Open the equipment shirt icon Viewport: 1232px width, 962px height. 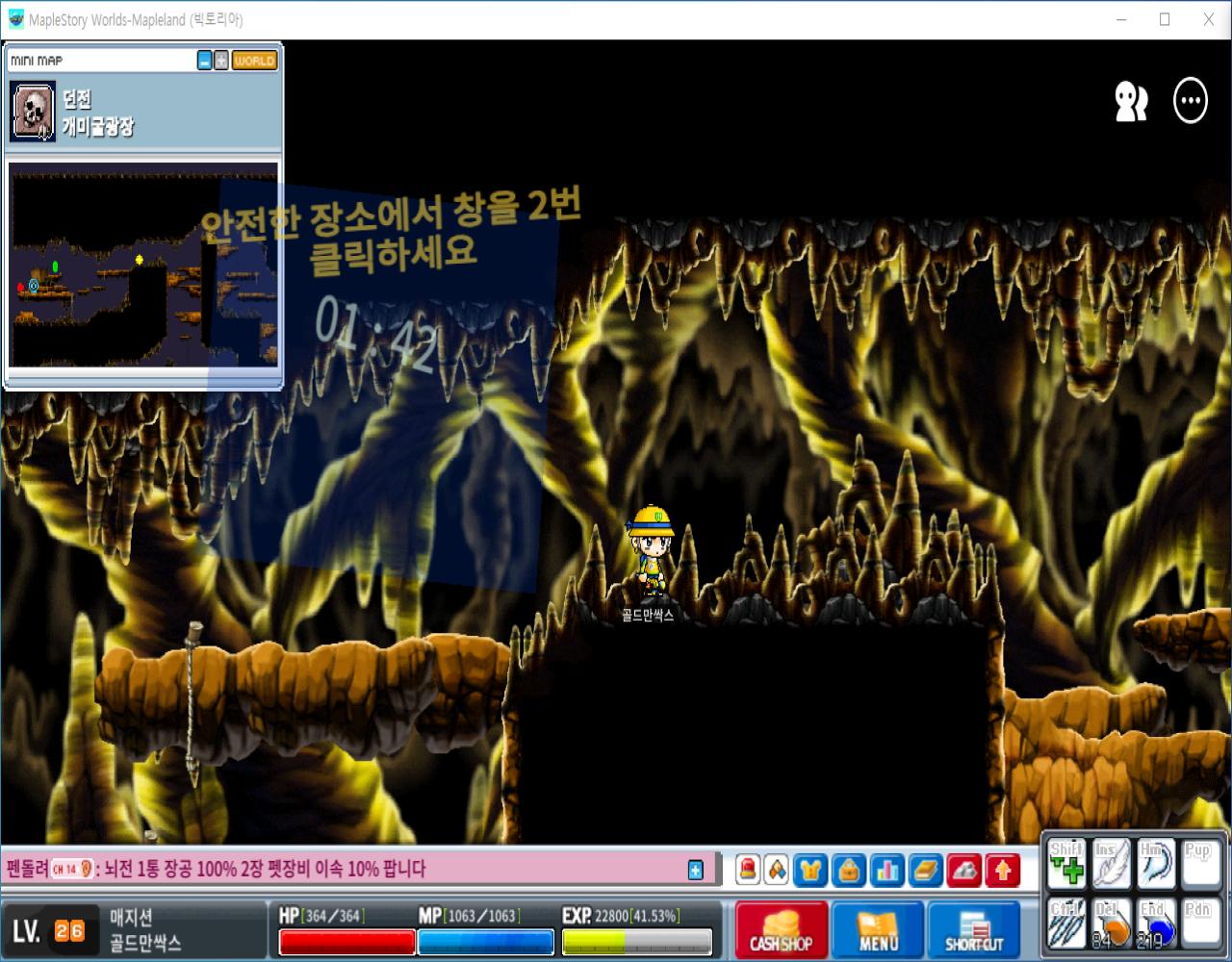click(x=811, y=871)
